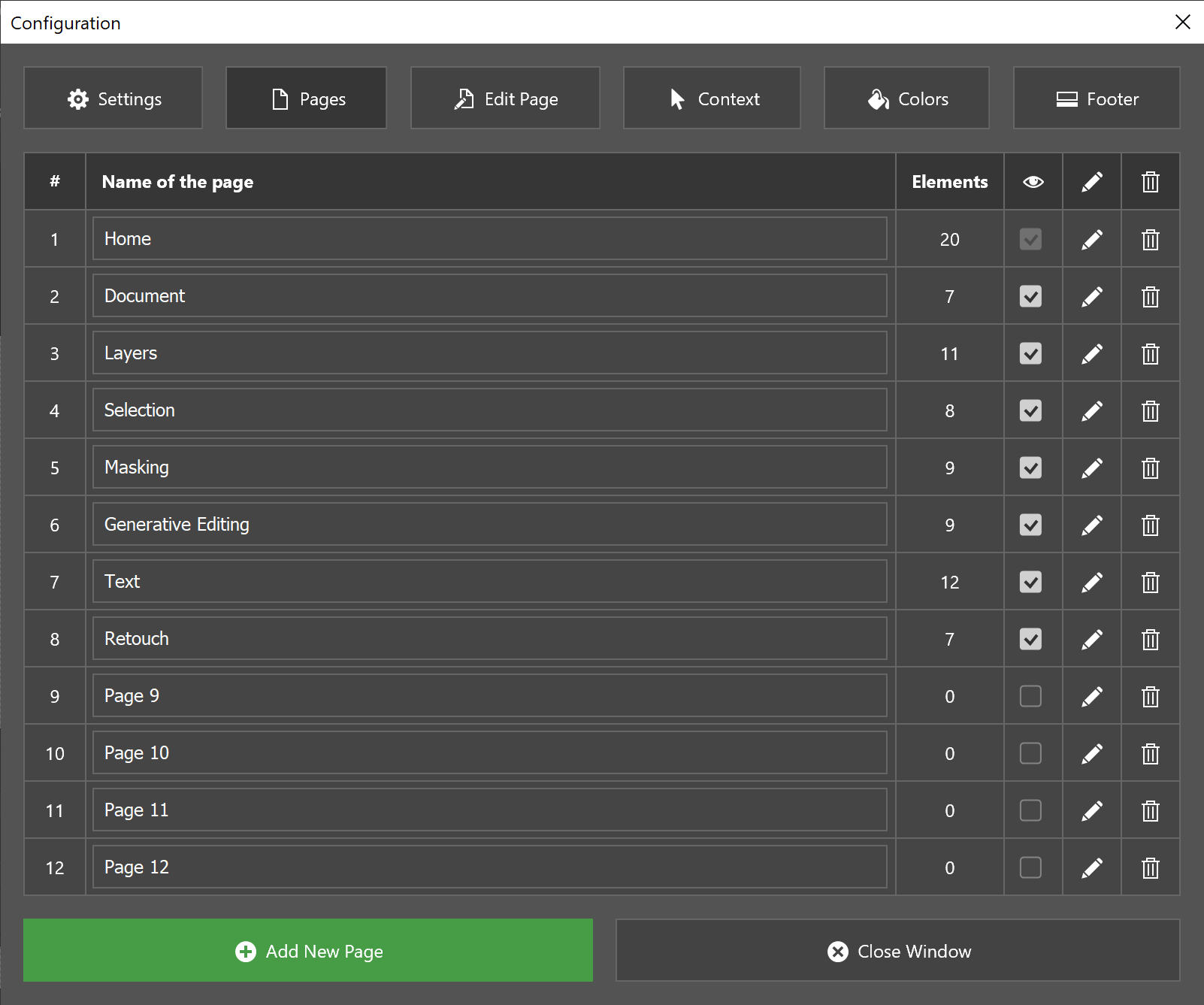Screen dimensions: 1204x1005
Task: Edit the Masking page via pencil icon
Action: coord(1092,468)
